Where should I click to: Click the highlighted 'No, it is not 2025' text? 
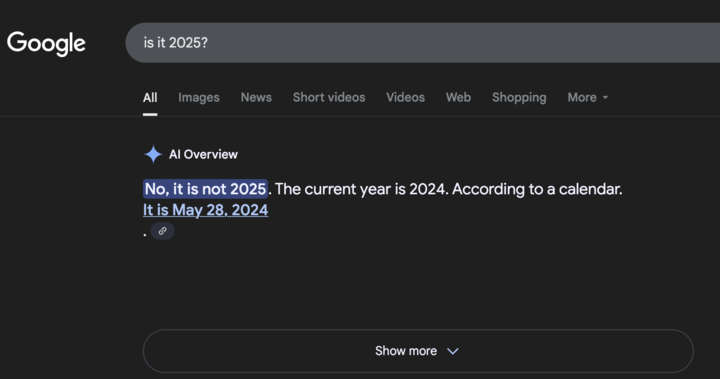pyautogui.click(x=205, y=189)
